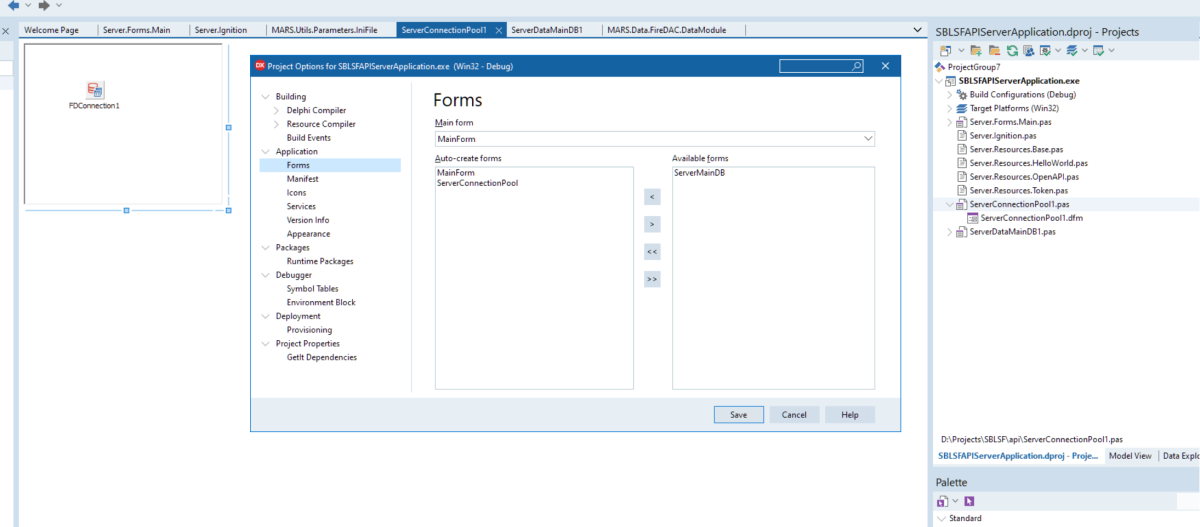Click the ProjectGroup7 icon
This screenshot has height=527, width=1200.
click(940, 67)
